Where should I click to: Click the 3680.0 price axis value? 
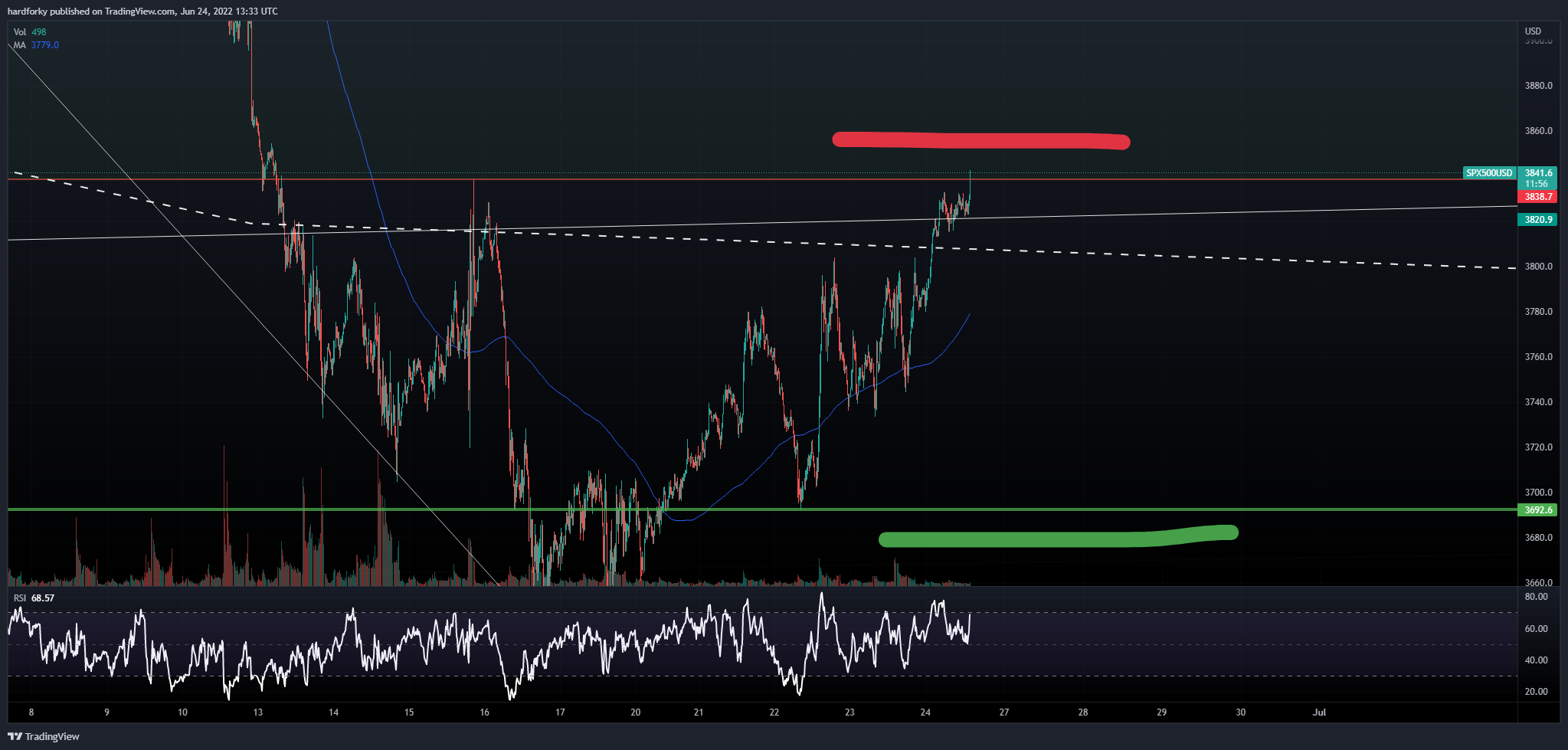(x=1538, y=538)
